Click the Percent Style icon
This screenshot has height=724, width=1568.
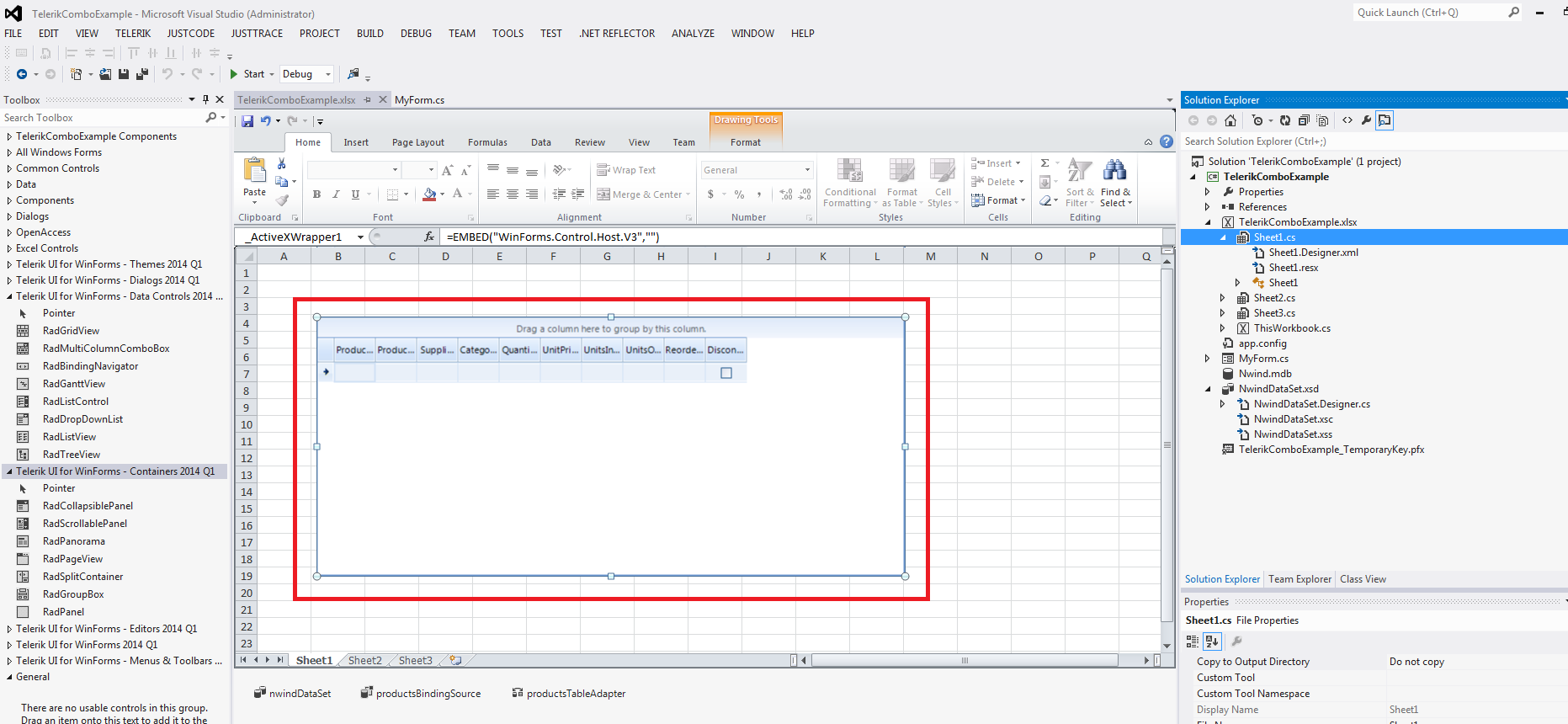pyautogui.click(x=739, y=194)
